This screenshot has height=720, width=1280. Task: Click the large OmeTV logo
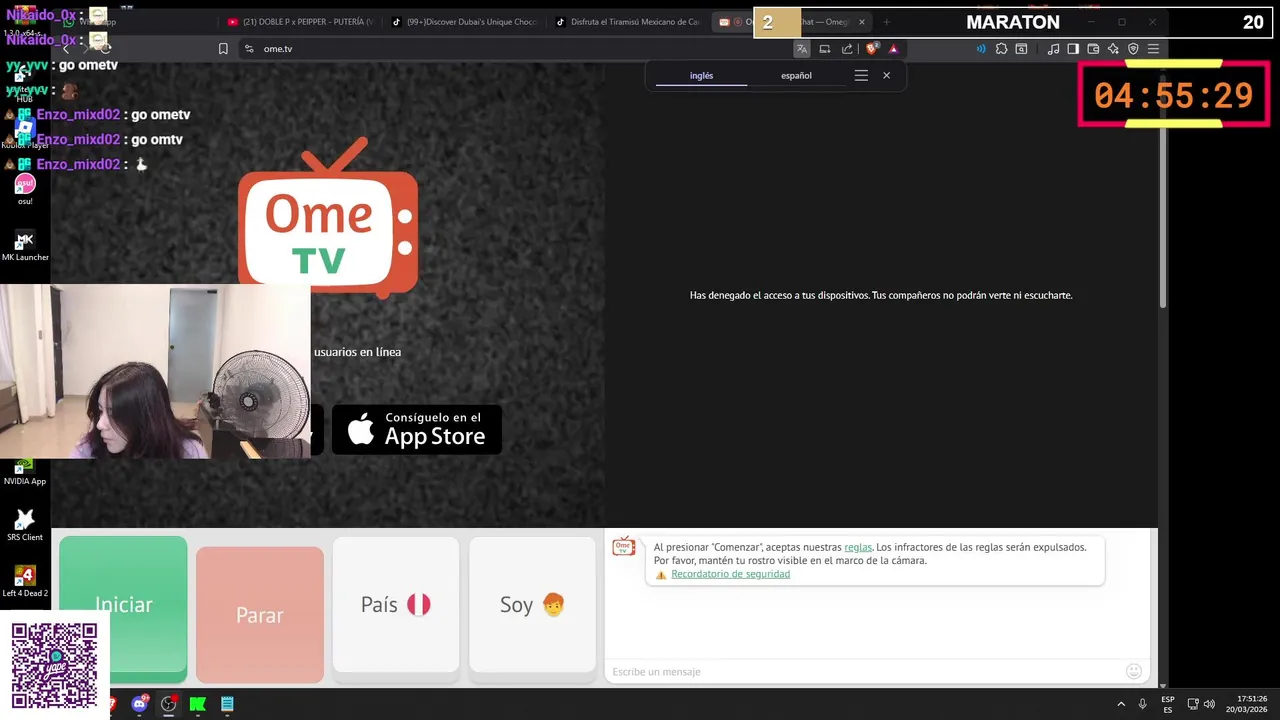328,217
